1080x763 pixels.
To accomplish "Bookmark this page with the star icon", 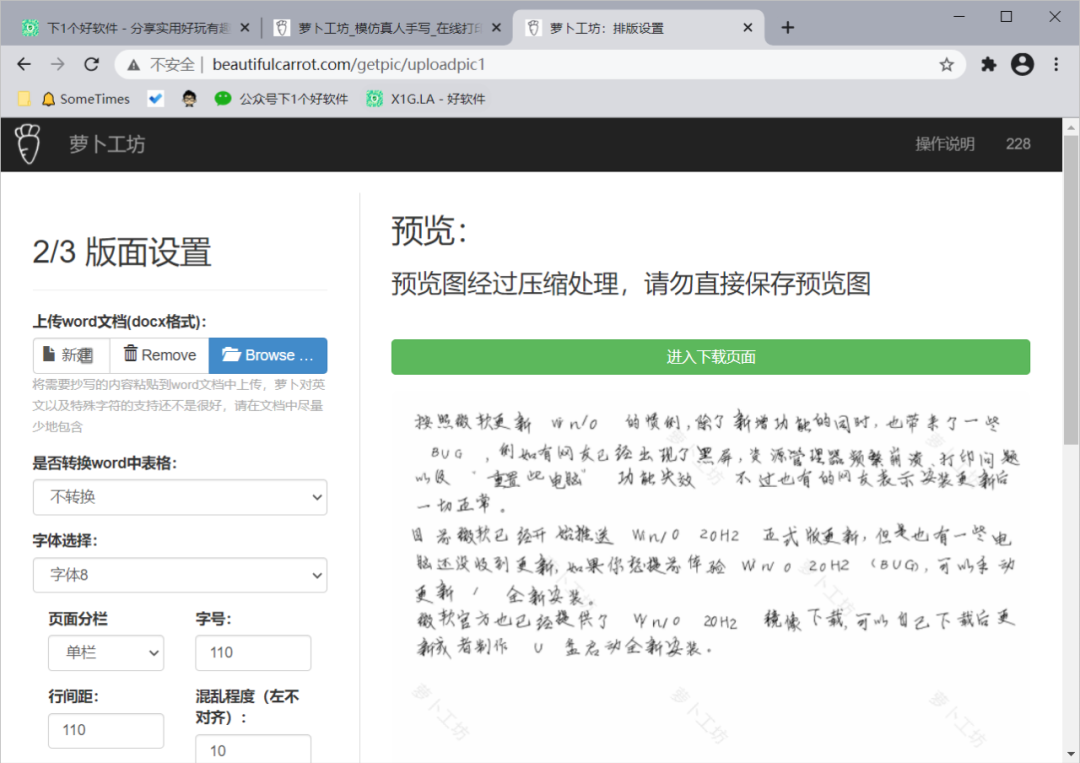I will click(x=946, y=64).
